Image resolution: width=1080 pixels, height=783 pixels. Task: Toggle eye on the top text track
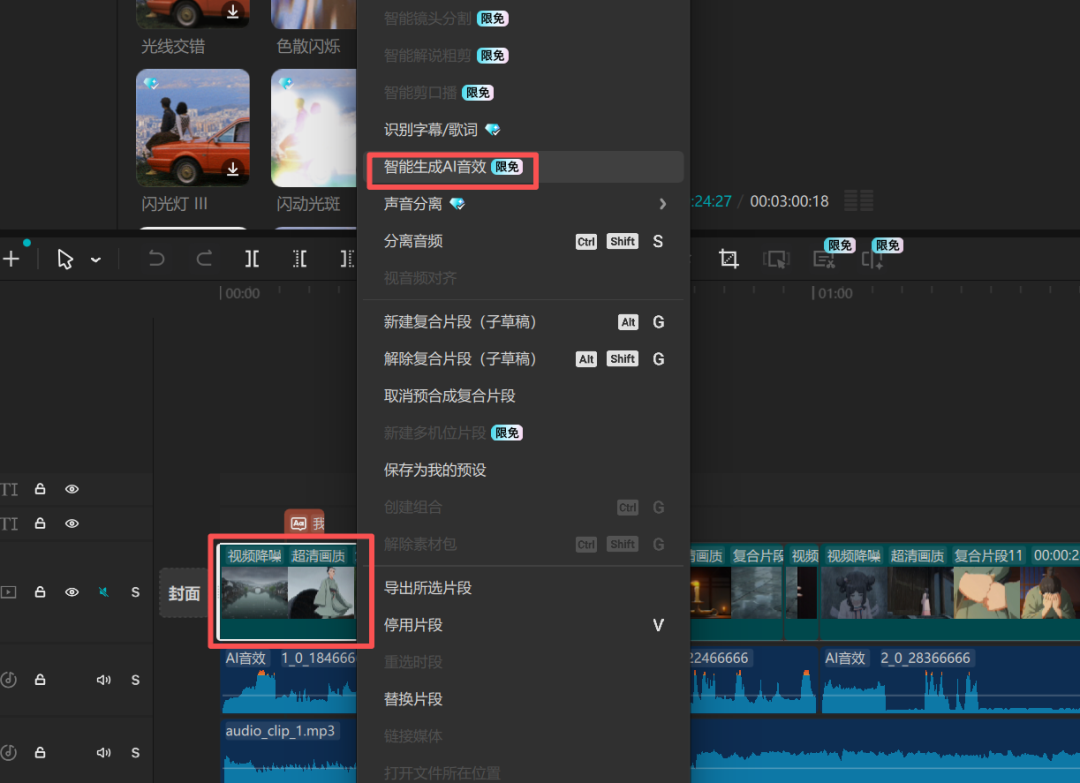coord(72,489)
